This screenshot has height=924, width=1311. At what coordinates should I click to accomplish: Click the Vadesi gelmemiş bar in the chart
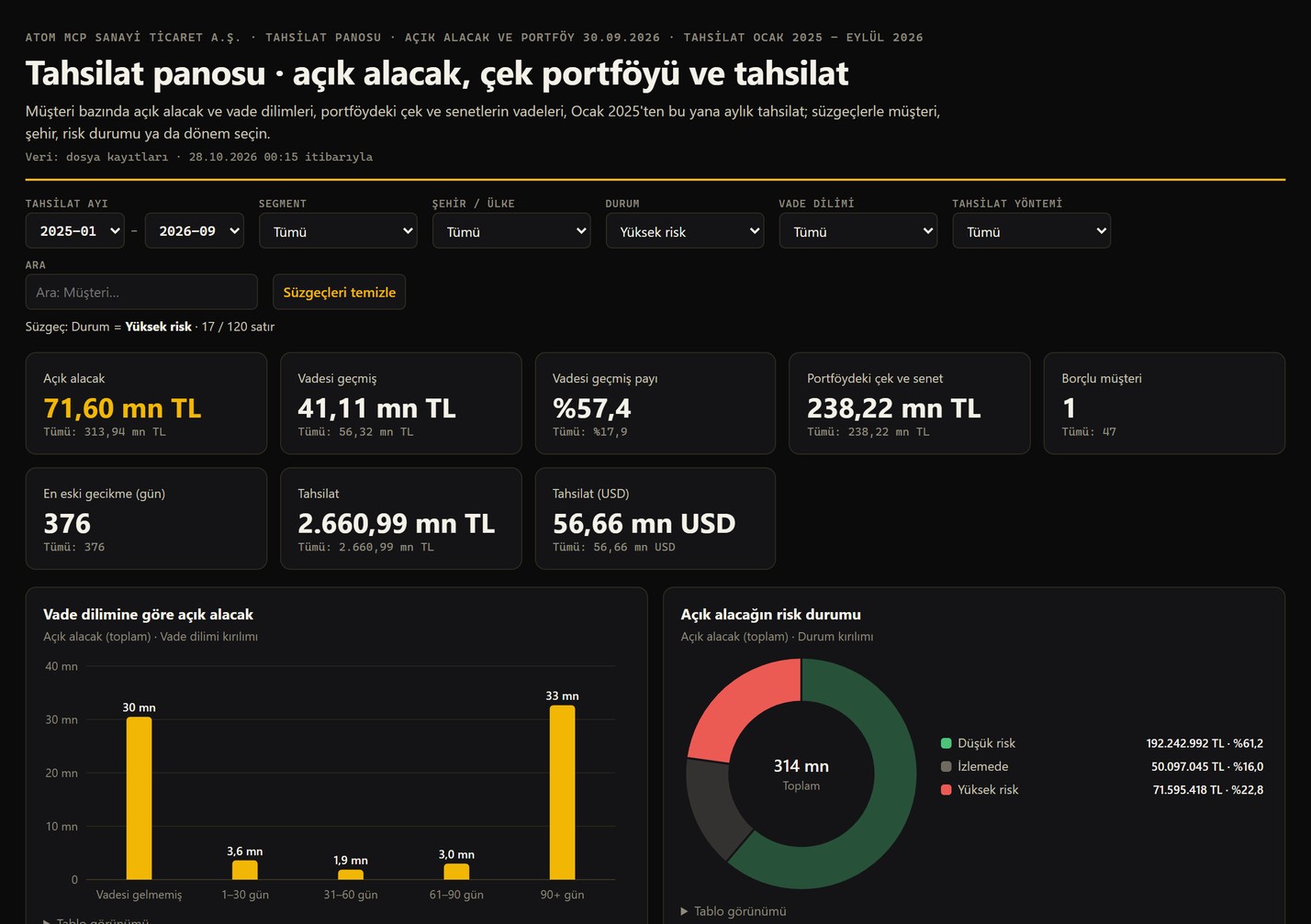tap(139, 798)
